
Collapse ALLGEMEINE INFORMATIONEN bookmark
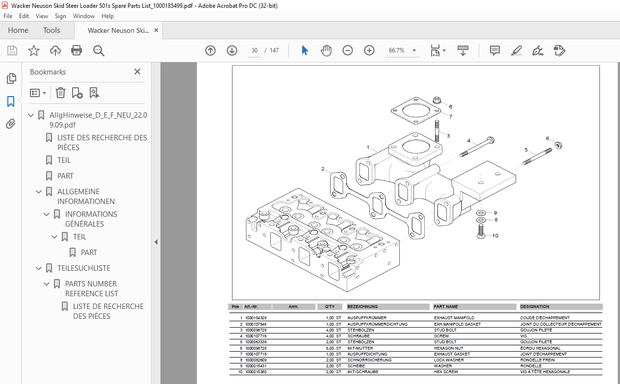[x=39, y=191]
